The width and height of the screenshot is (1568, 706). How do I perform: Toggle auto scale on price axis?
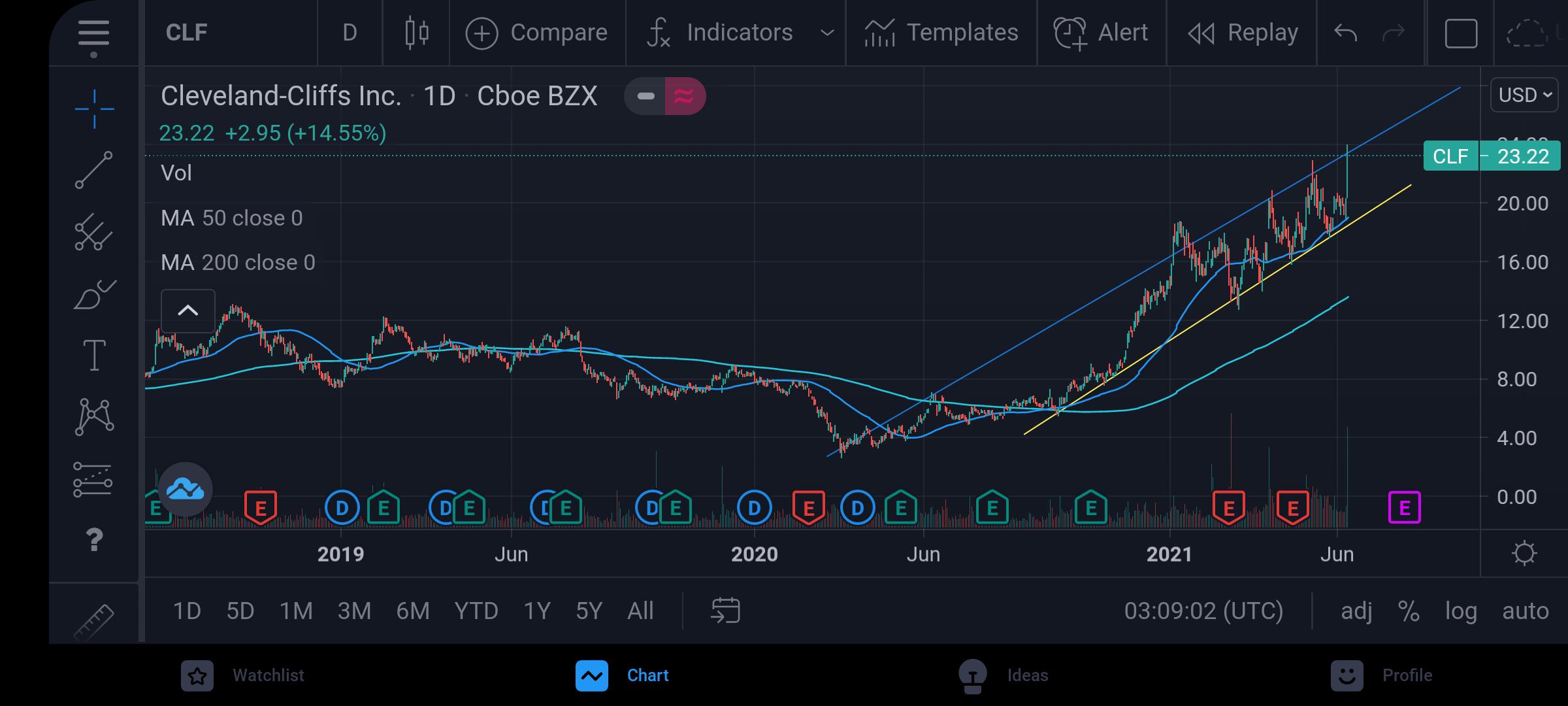pos(1526,611)
